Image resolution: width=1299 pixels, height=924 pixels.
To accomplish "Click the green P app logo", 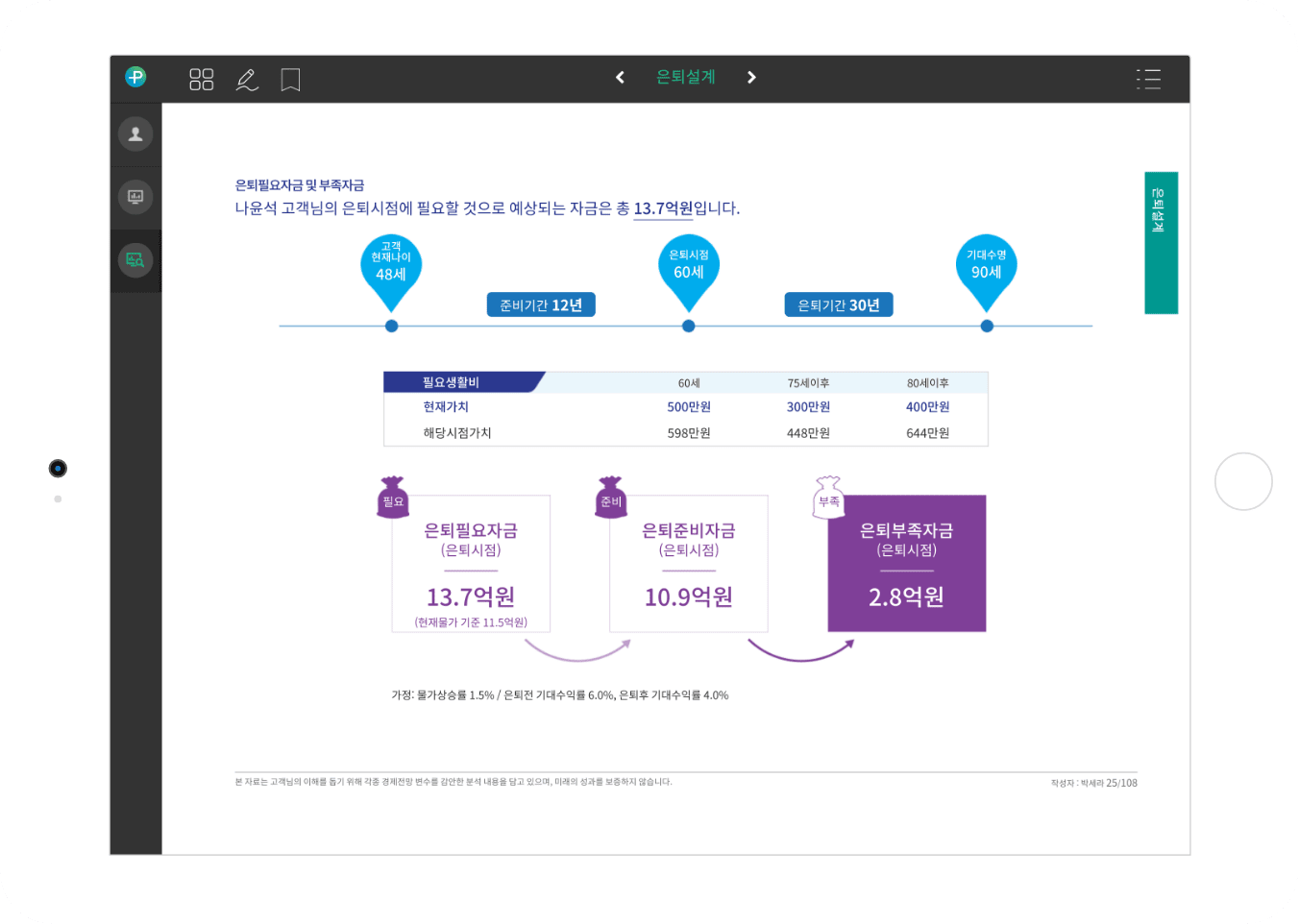I will [x=135, y=77].
